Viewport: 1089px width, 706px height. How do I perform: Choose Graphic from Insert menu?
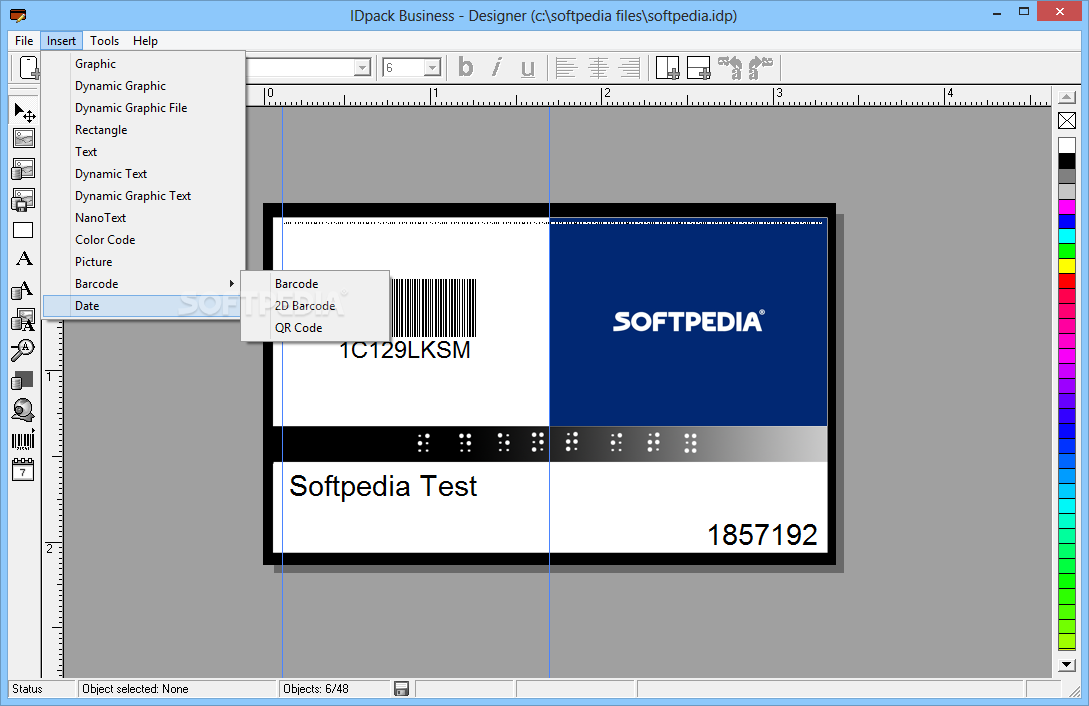click(144, 63)
